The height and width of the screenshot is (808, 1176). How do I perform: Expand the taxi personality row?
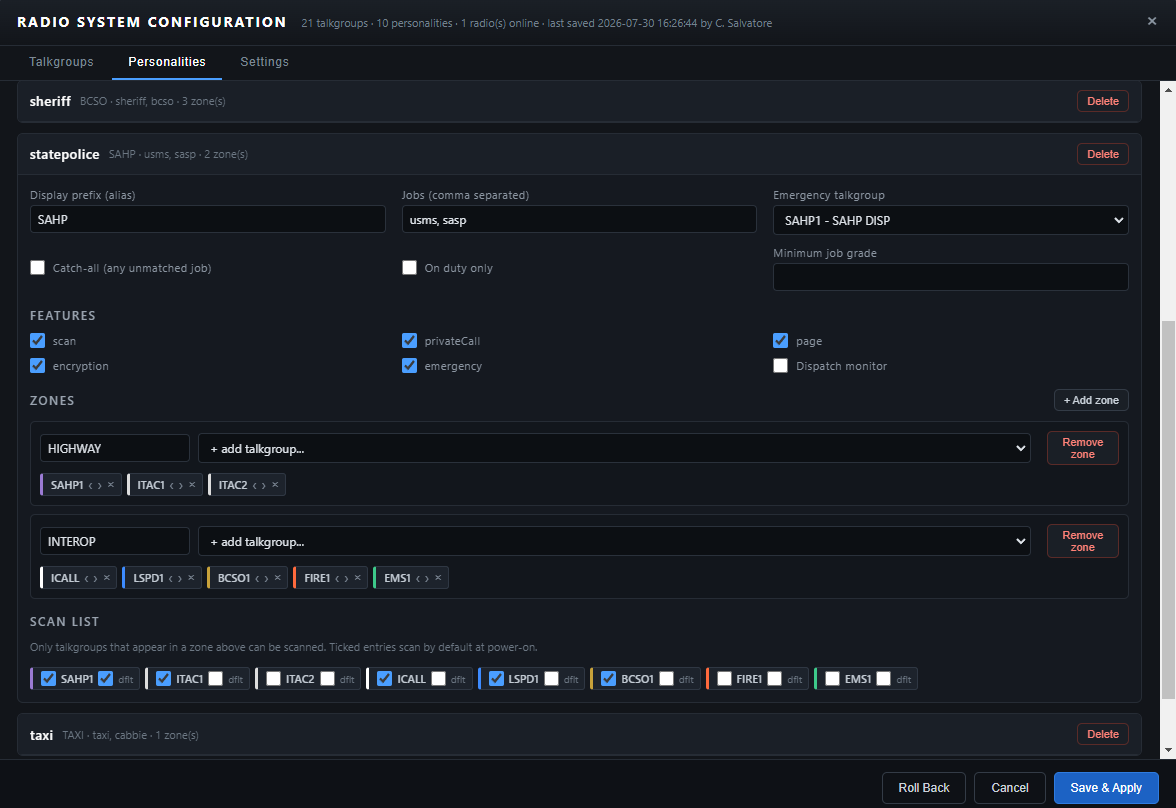[x=579, y=734]
